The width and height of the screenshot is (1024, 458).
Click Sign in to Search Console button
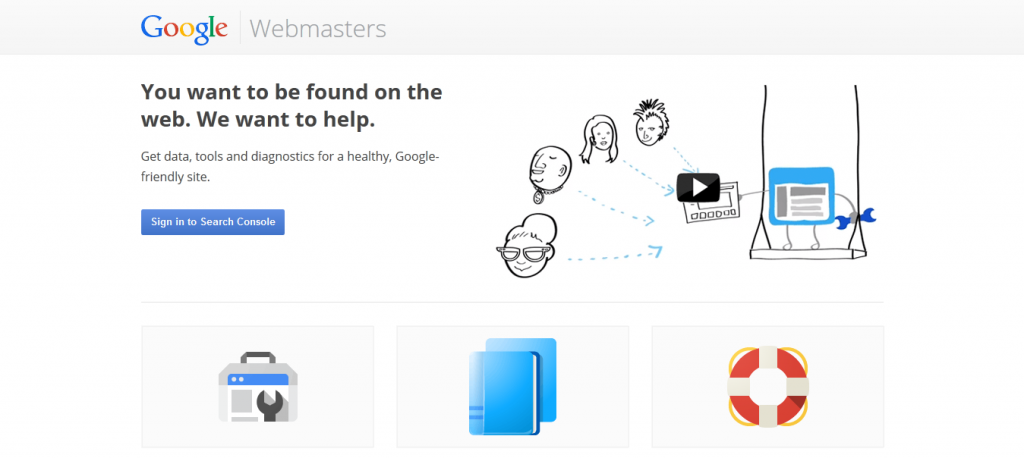(x=213, y=221)
